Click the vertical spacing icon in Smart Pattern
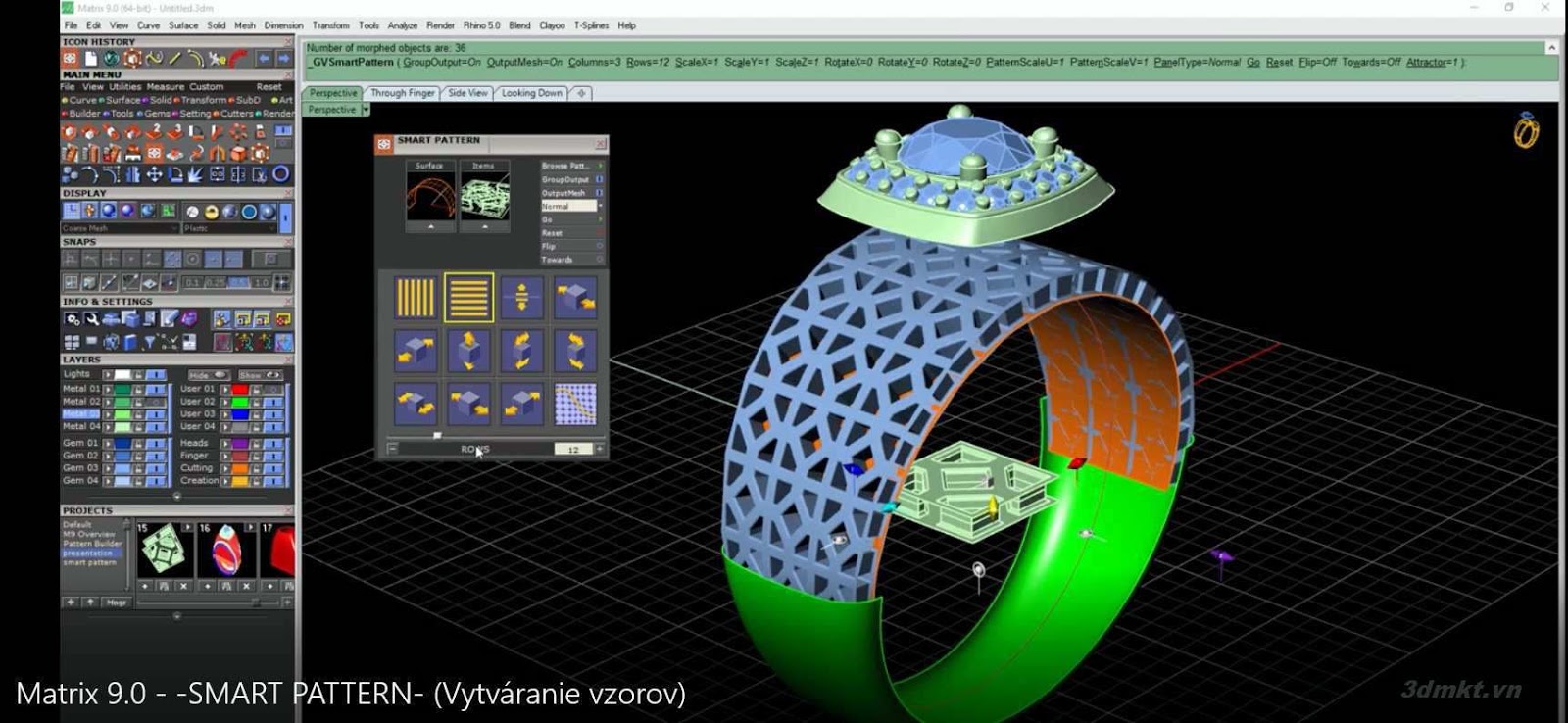This screenshot has height=723, width=1568. 521,297
